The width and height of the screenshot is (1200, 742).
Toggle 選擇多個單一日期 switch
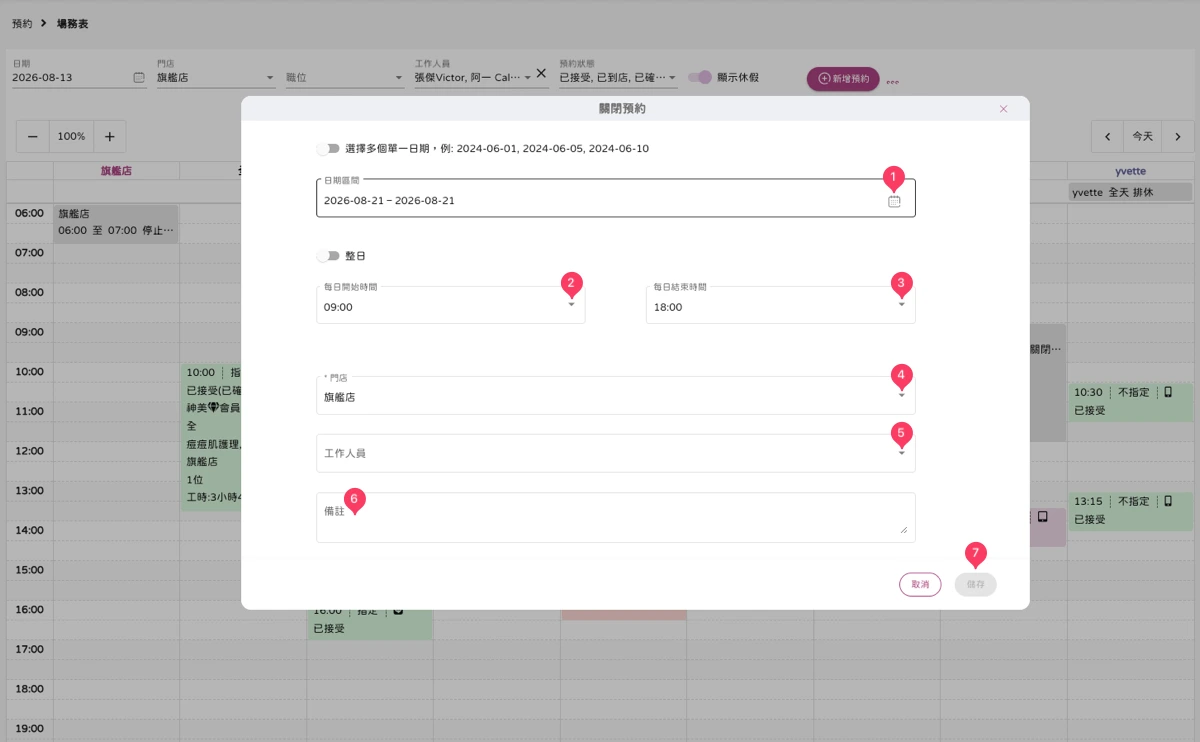(x=328, y=149)
